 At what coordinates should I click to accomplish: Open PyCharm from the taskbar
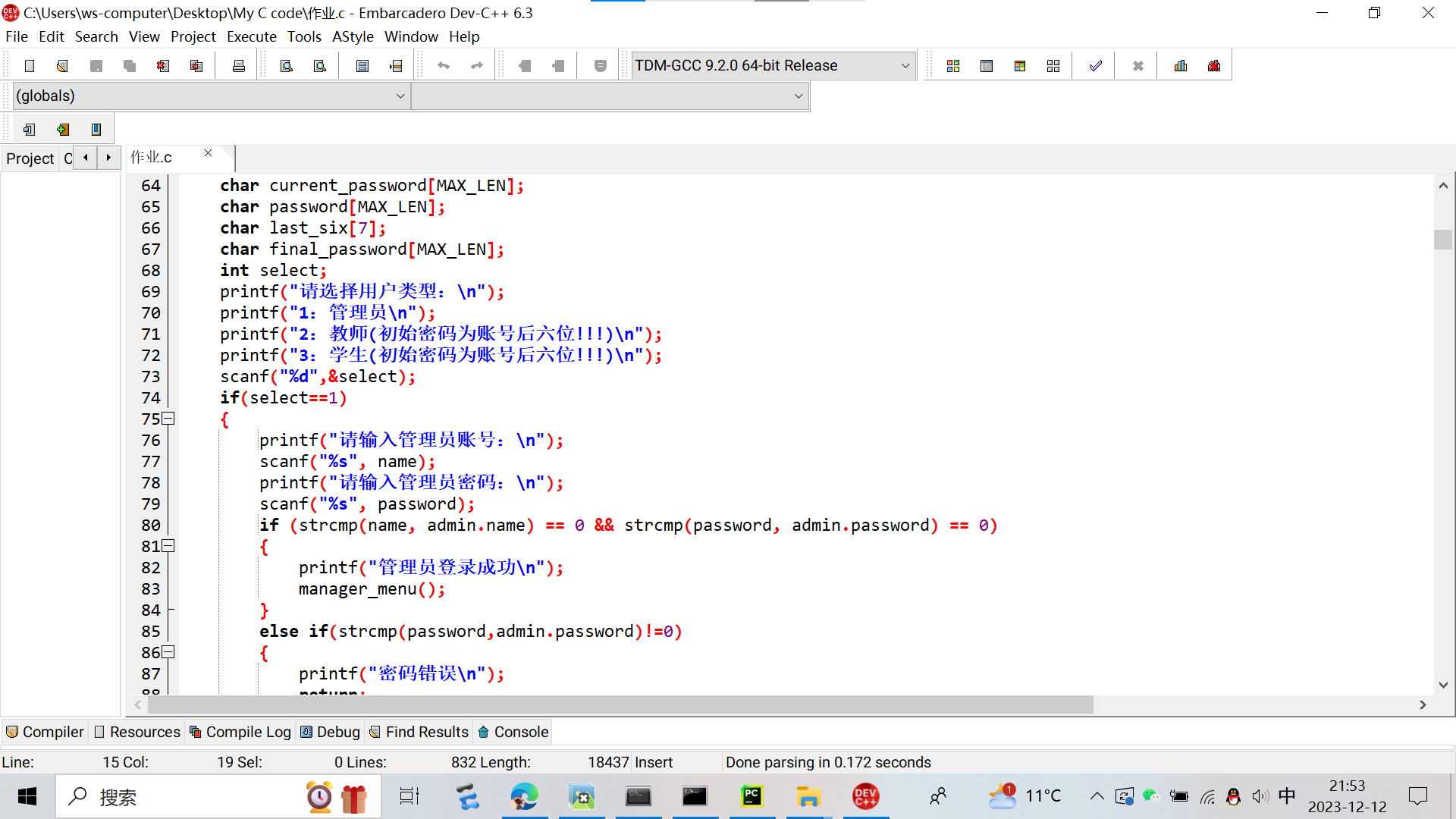pos(752,797)
